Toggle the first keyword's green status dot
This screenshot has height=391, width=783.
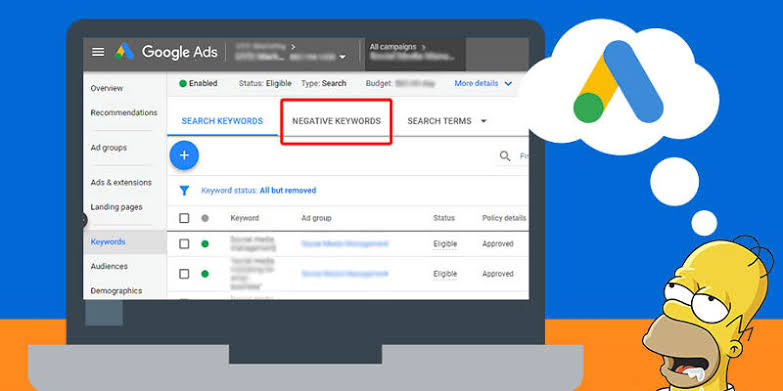coord(205,244)
